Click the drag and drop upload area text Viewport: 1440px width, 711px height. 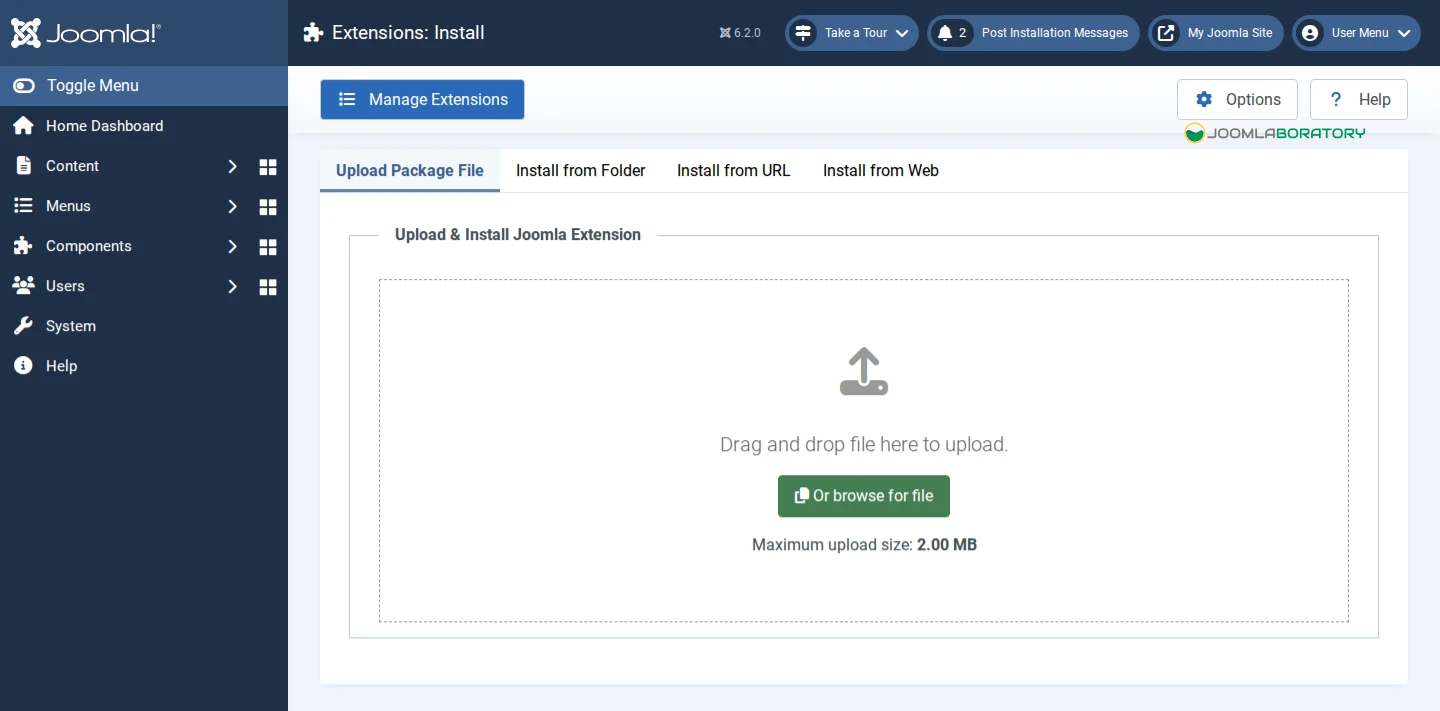(x=864, y=445)
